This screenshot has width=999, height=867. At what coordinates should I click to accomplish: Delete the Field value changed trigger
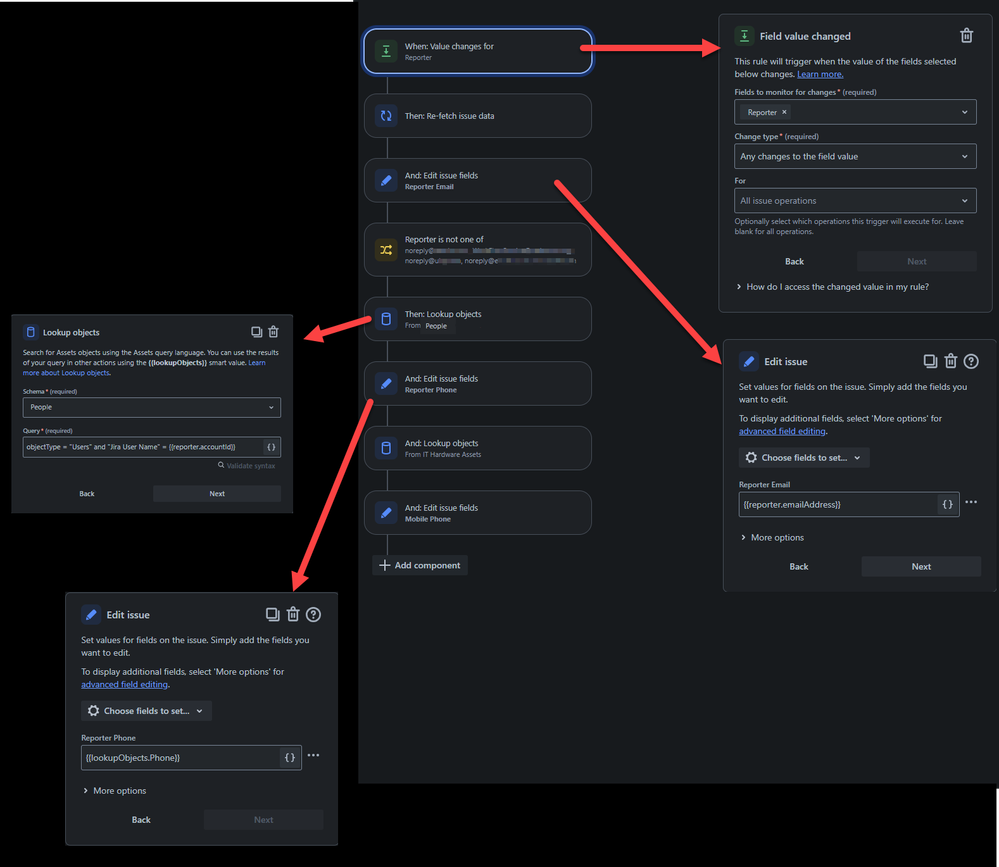pyautogui.click(x=966, y=35)
